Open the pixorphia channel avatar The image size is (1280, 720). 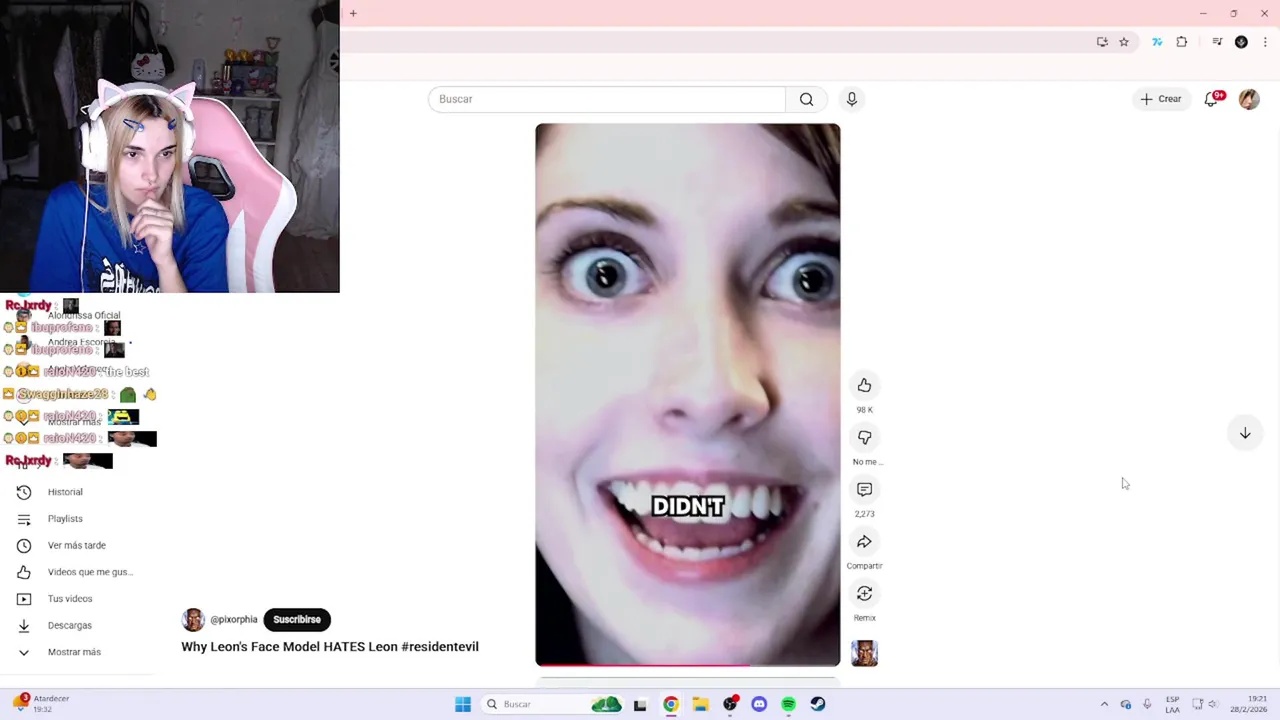coord(193,620)
